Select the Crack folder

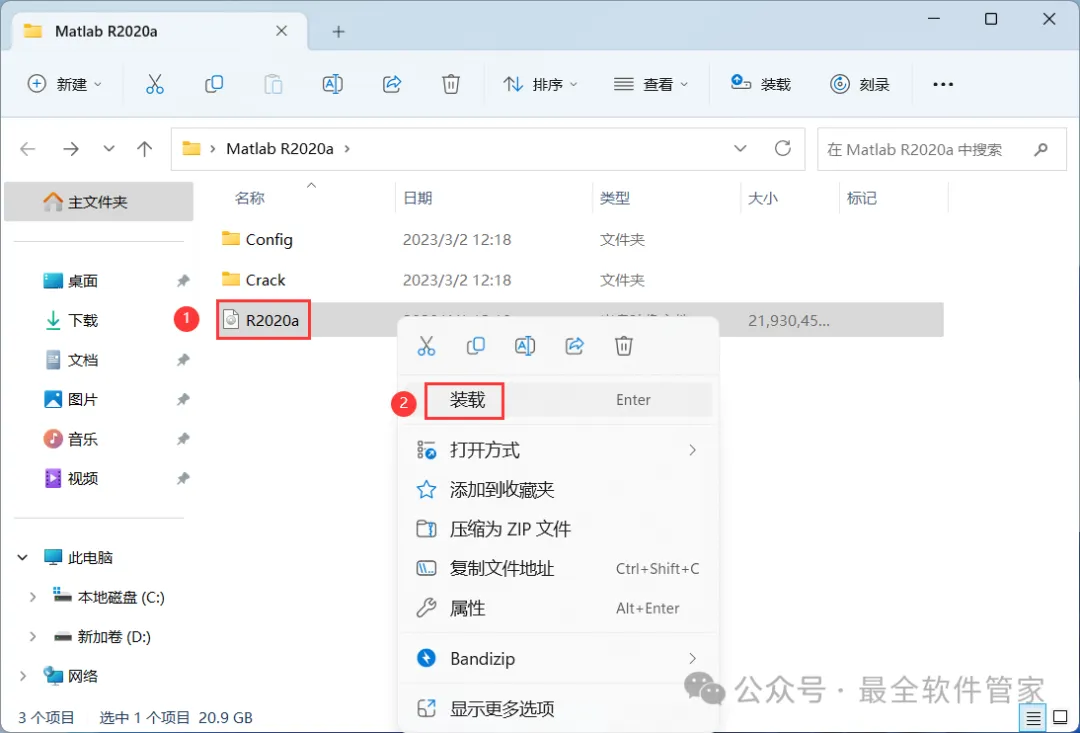point(253,280)
